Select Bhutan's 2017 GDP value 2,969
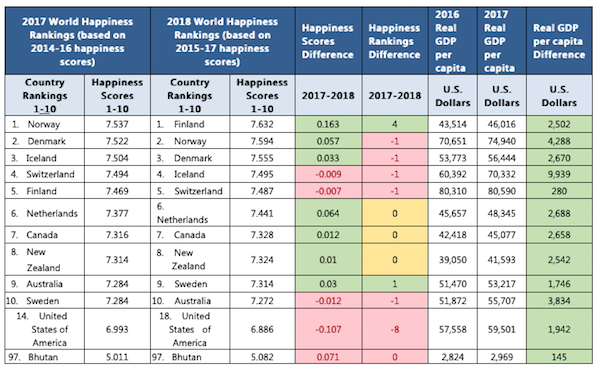Viewport: 600px width, 372px height. click(x=502, y=357)
